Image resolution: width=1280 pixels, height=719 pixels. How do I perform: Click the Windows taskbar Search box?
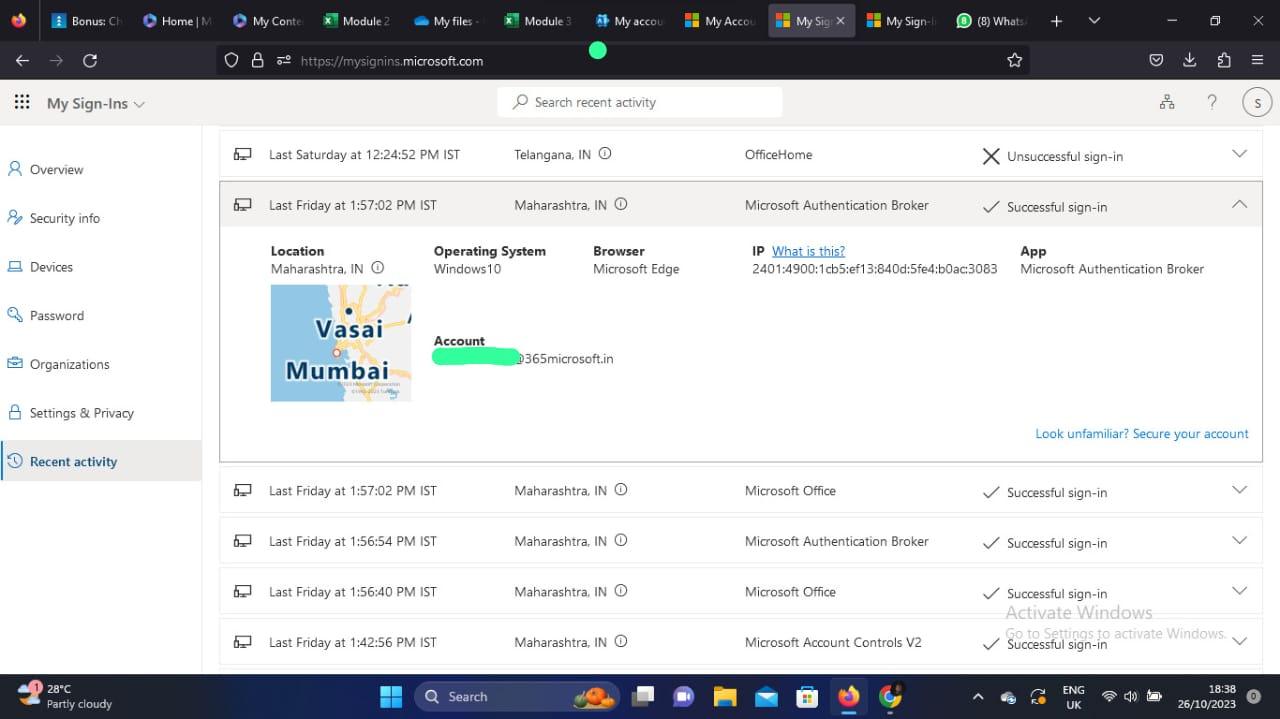click(x=516, y=696)
